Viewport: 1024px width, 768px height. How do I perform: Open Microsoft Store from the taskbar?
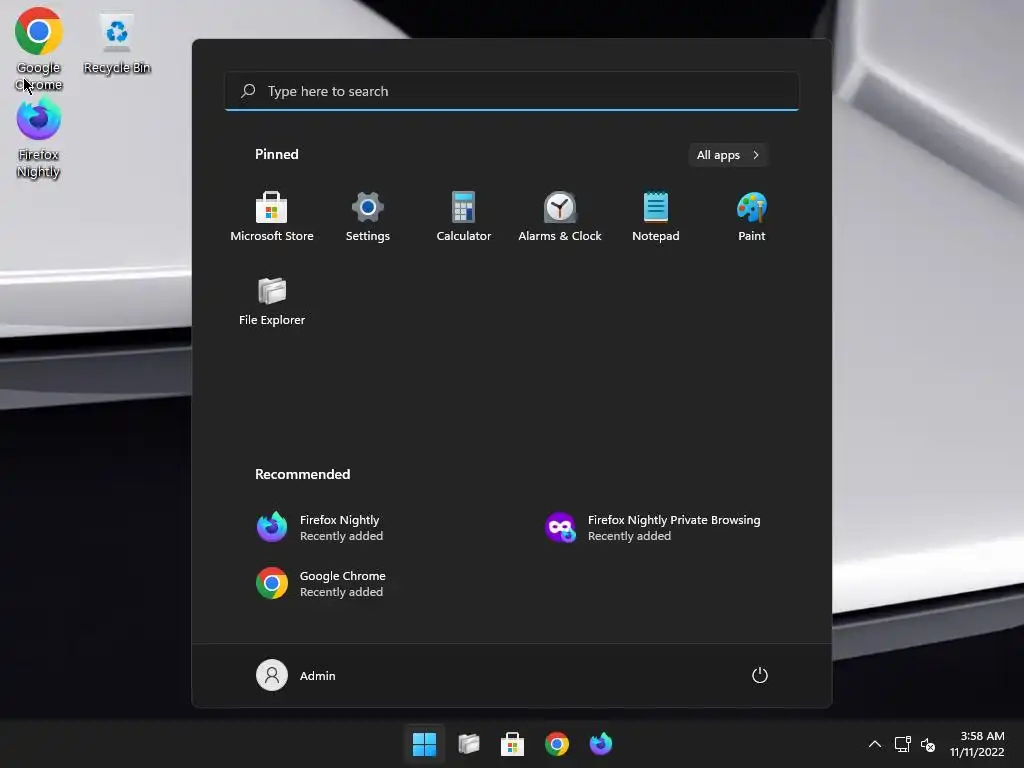[513, 744]
